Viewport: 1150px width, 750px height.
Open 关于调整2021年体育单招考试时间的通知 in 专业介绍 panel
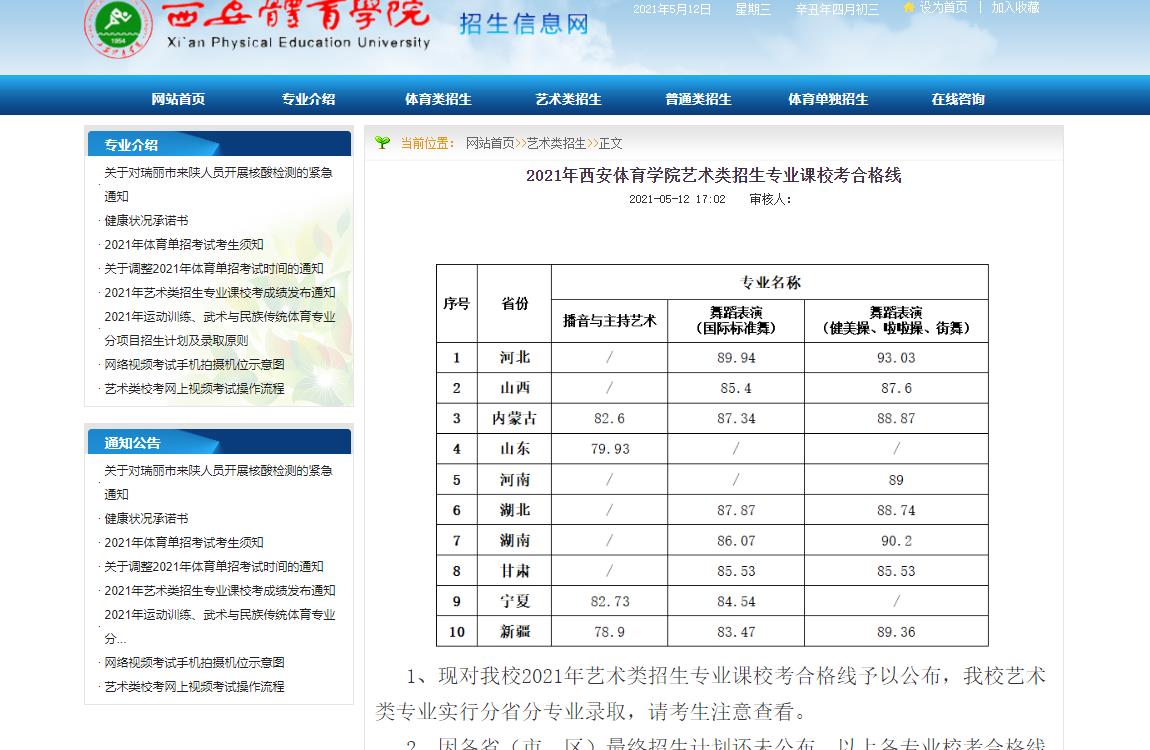coord(213,269)
